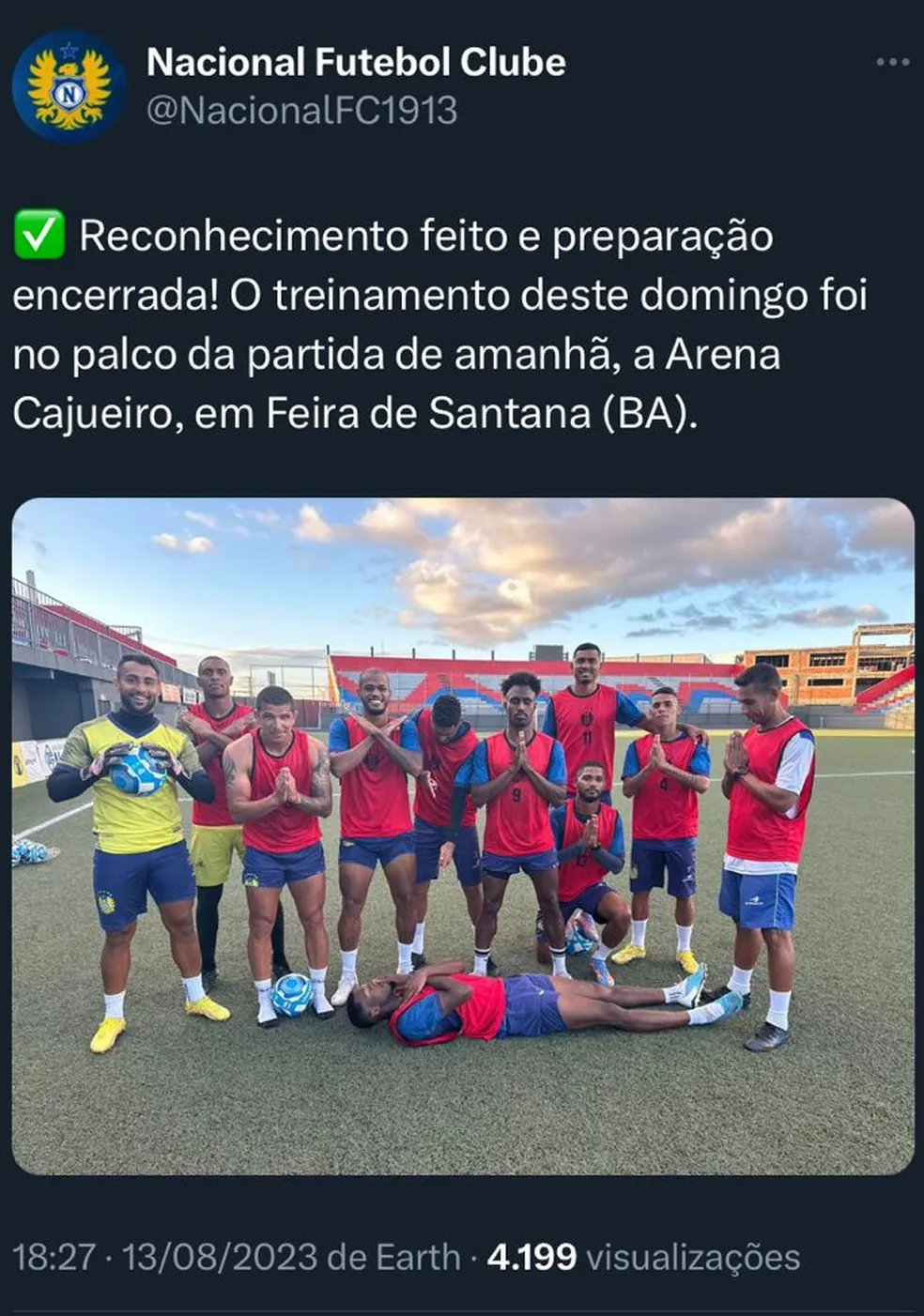
Task: Click the green checkmark emoji in the tweet
Action: [x=39, y=235]
